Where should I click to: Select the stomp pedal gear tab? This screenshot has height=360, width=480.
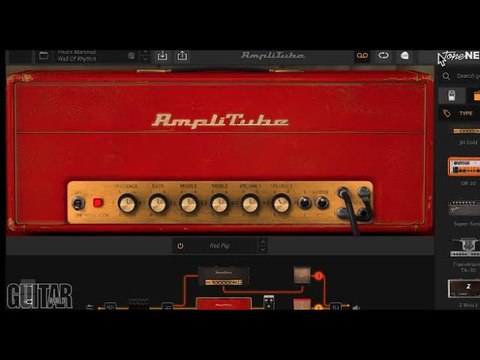click(x=452, y=96)
